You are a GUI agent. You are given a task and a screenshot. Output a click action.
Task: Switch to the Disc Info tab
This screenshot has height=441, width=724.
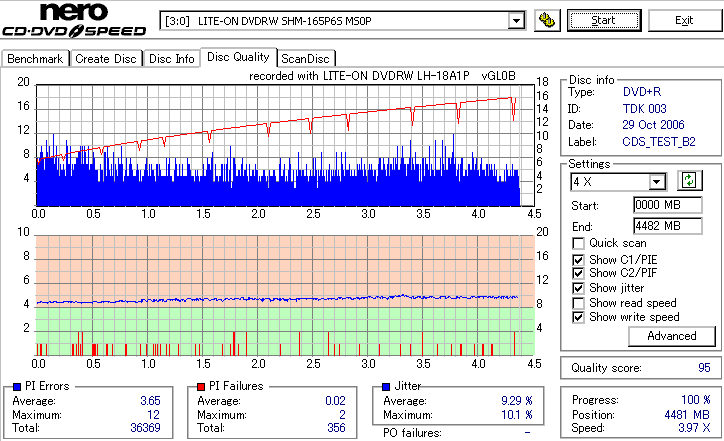[x=171, y=59]
